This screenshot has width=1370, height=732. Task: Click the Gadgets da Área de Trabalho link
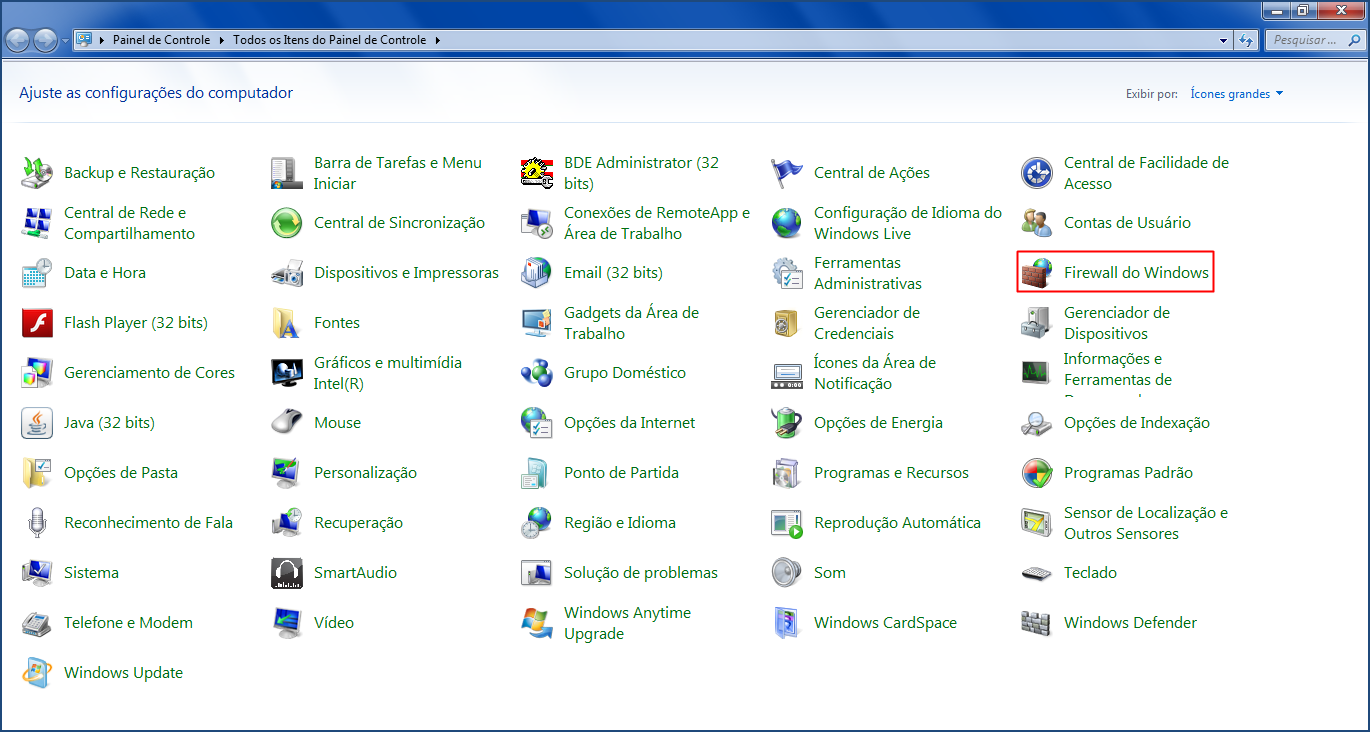coord(632,323)
